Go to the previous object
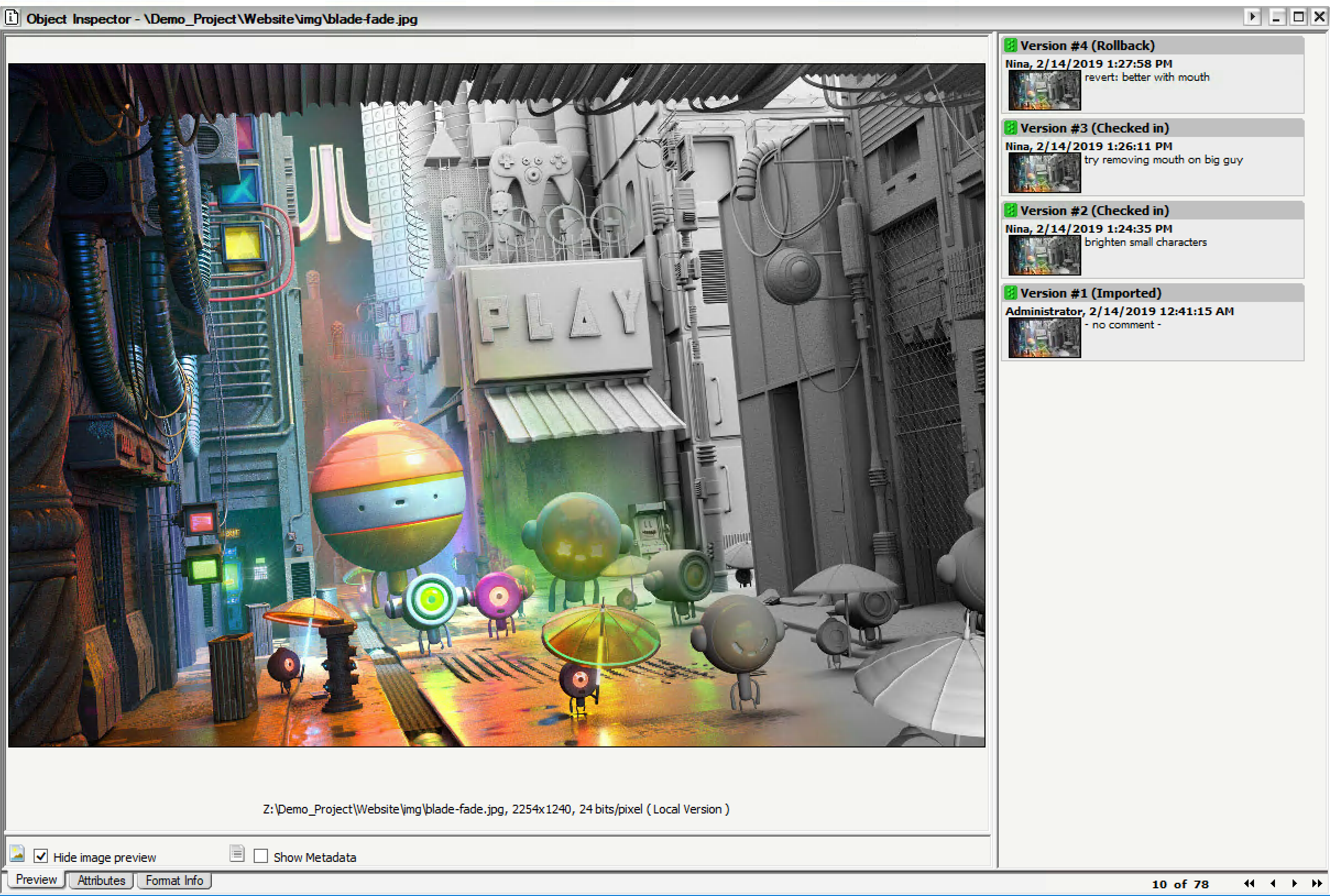1330x896 pixels. click(1273, 883)
